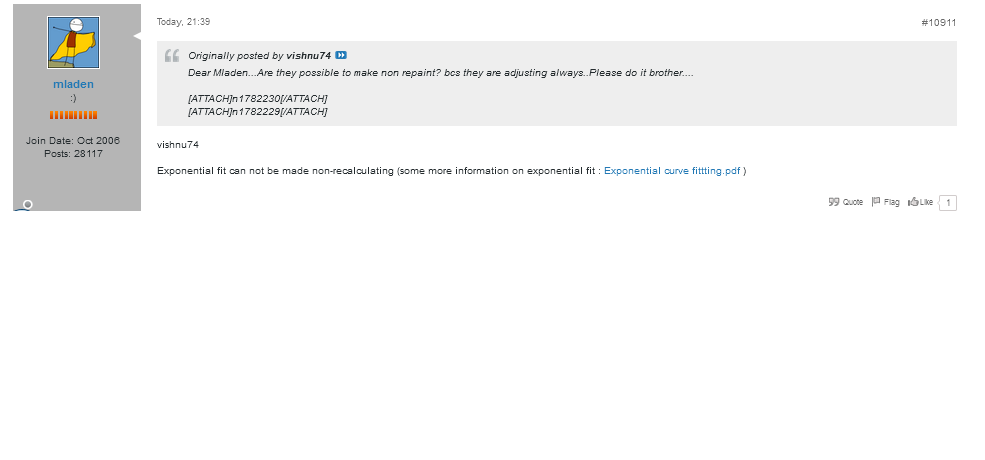Click vishnu74 in the reply body
Viewport: 985px width, 460px height.
coord(178,145)
